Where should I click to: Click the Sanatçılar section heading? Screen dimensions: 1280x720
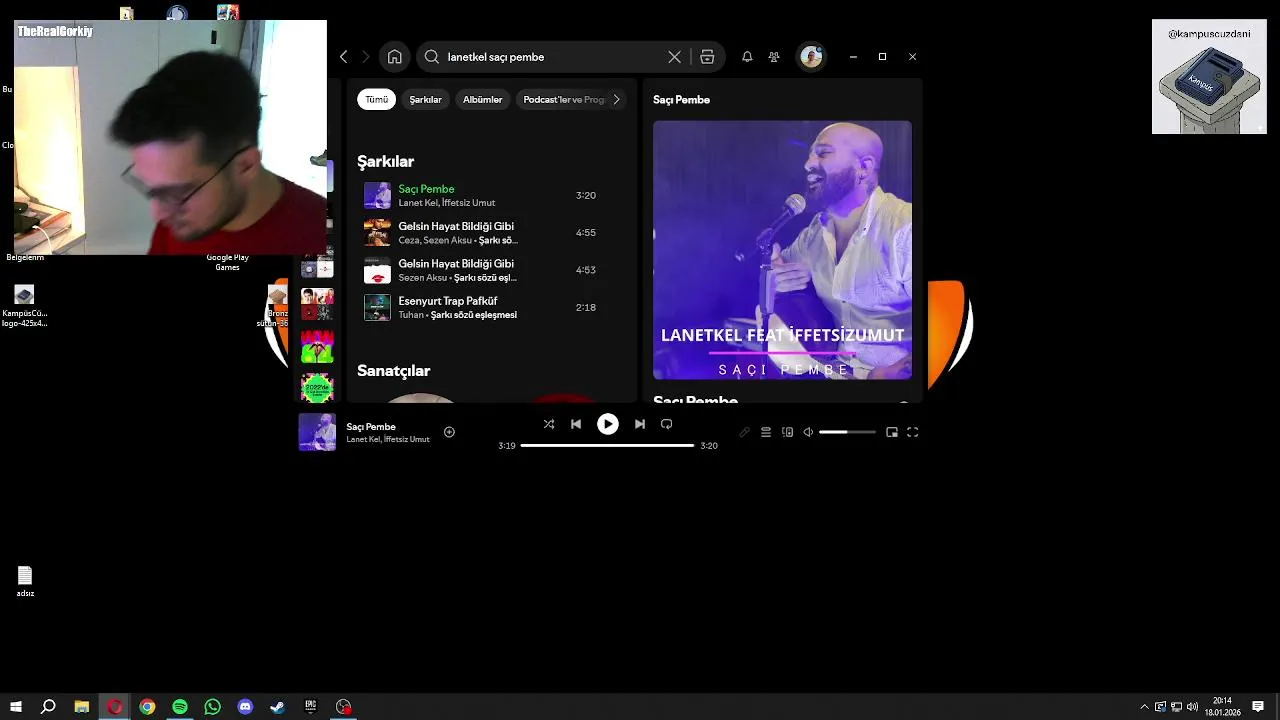(x=393, y=371)
